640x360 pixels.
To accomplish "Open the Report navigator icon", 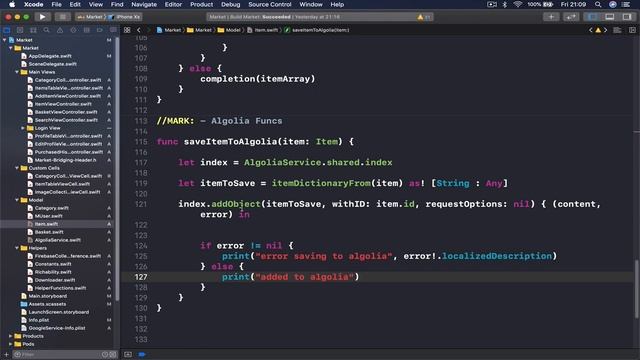I will 113,30.
